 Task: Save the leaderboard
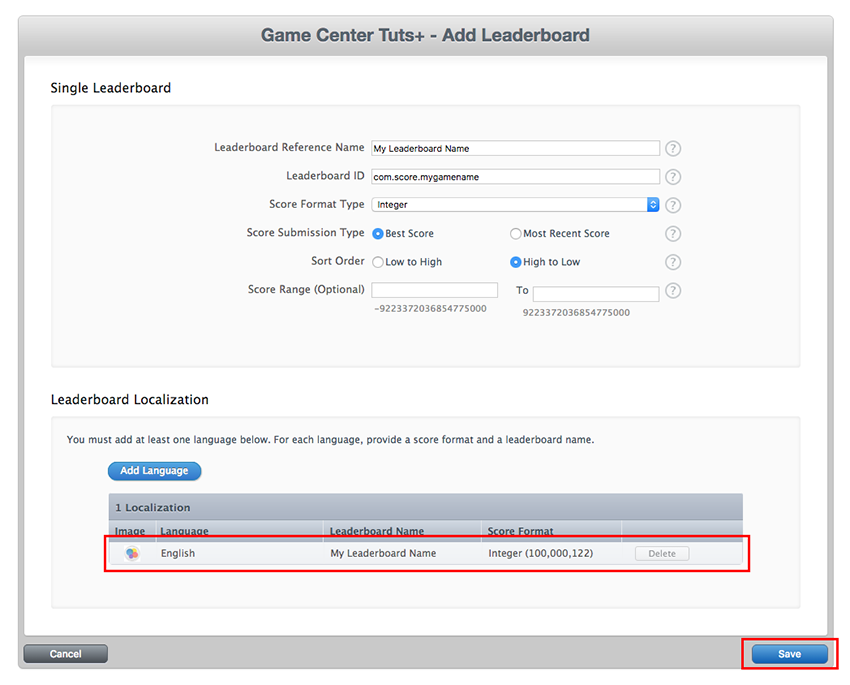pos(789,654)
